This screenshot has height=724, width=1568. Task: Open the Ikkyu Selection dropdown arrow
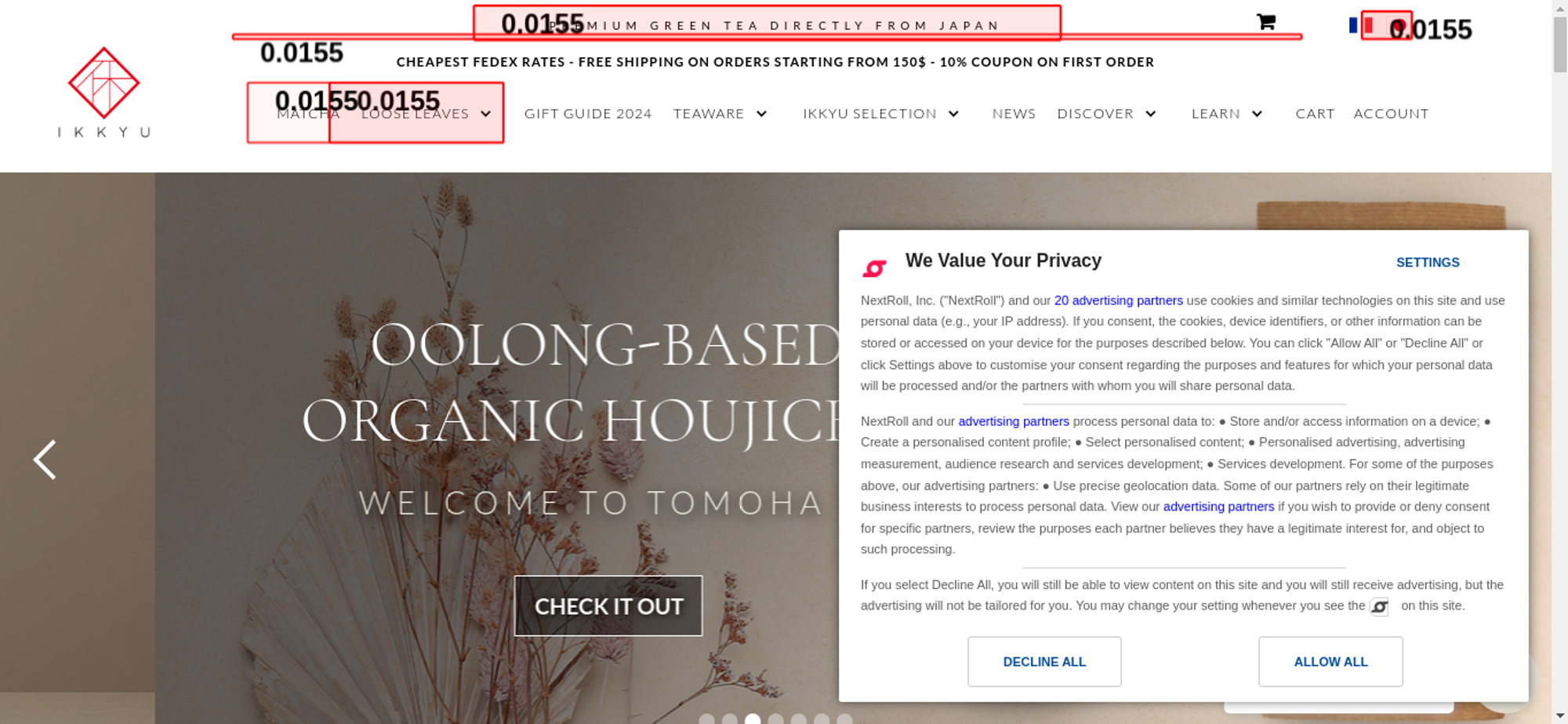953,114
